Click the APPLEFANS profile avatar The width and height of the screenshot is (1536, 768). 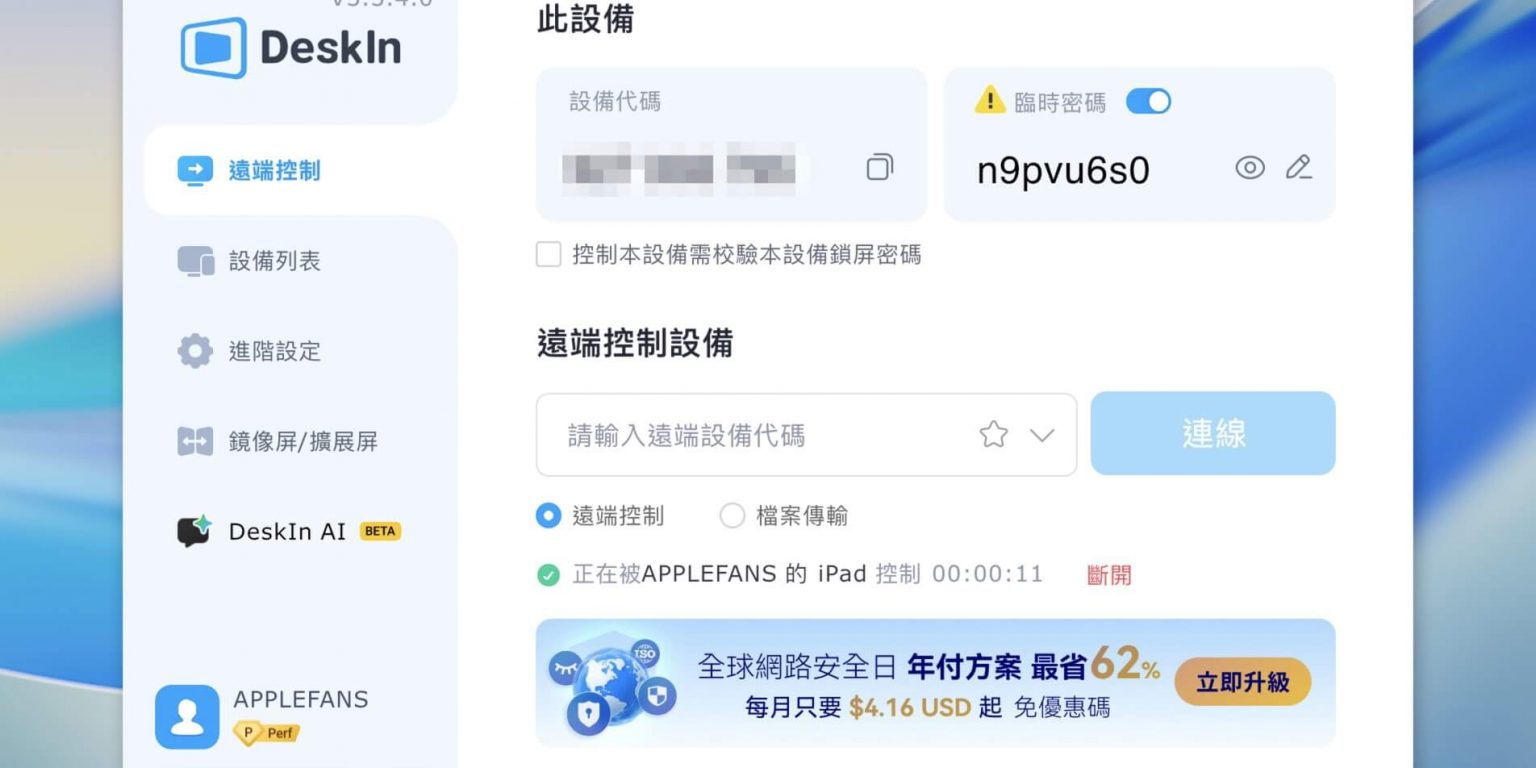[x=187, y=717]
